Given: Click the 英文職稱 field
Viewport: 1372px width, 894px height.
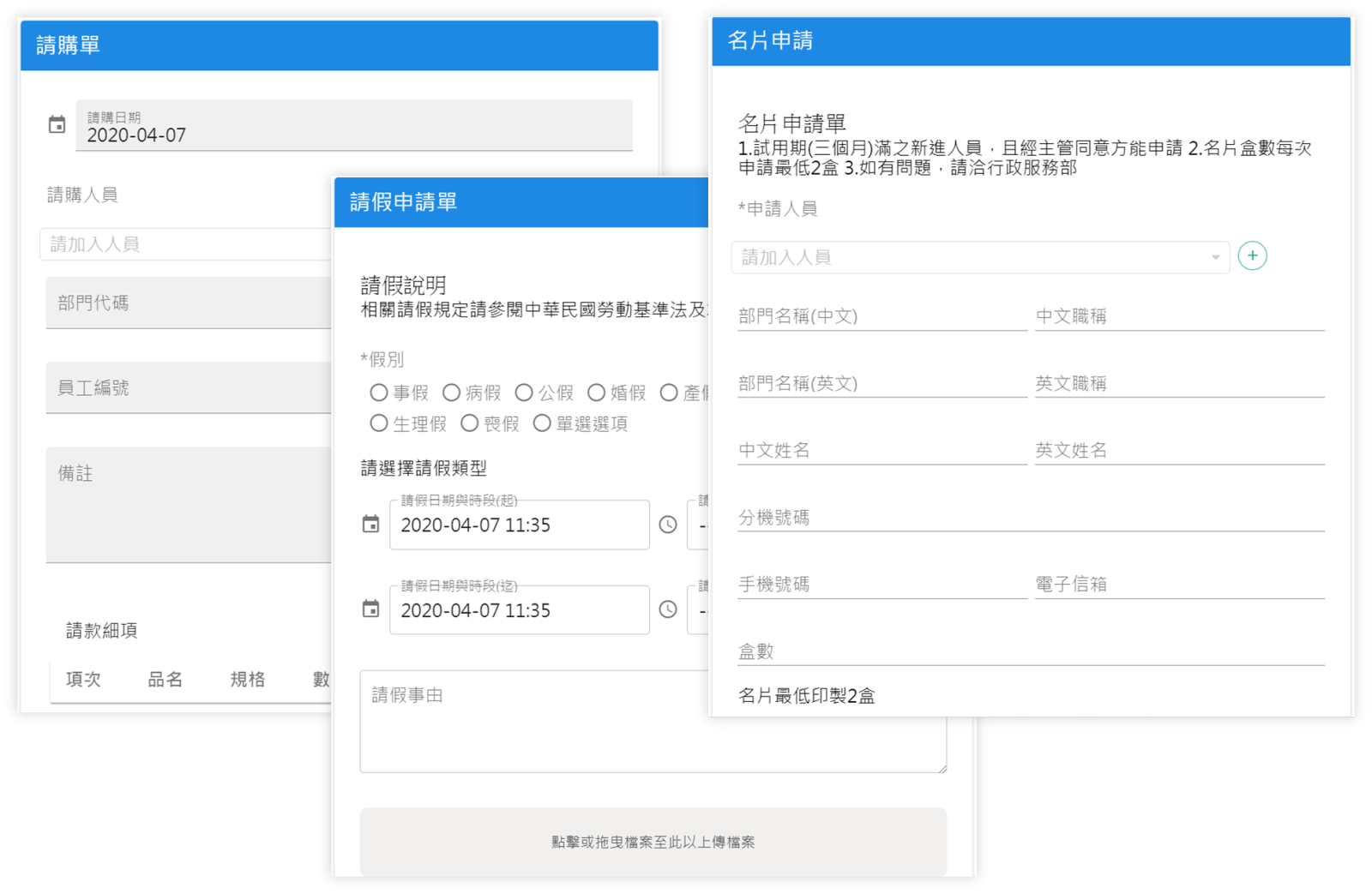Looking at the screenshot, I should pyautogui.click(x=1179, y=383).
